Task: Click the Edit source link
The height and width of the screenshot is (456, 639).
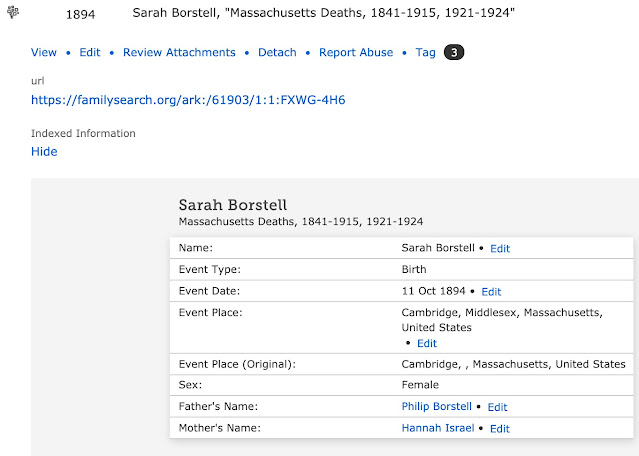Action: coord(90,52)
